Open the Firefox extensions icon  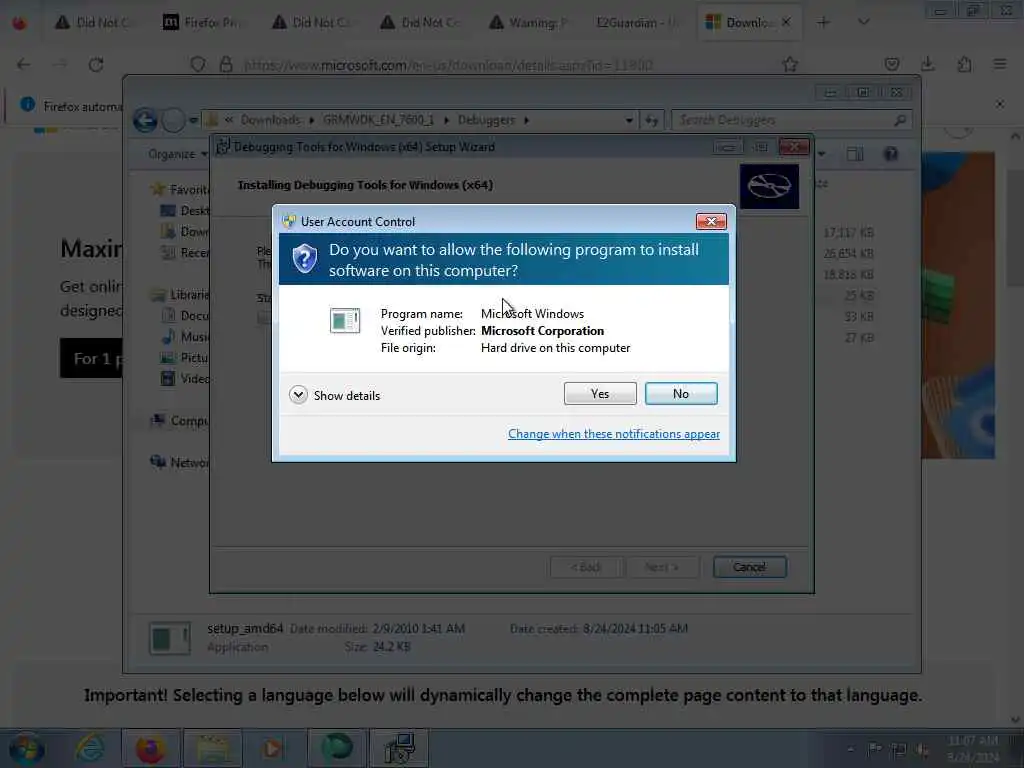tap(964, 65)
